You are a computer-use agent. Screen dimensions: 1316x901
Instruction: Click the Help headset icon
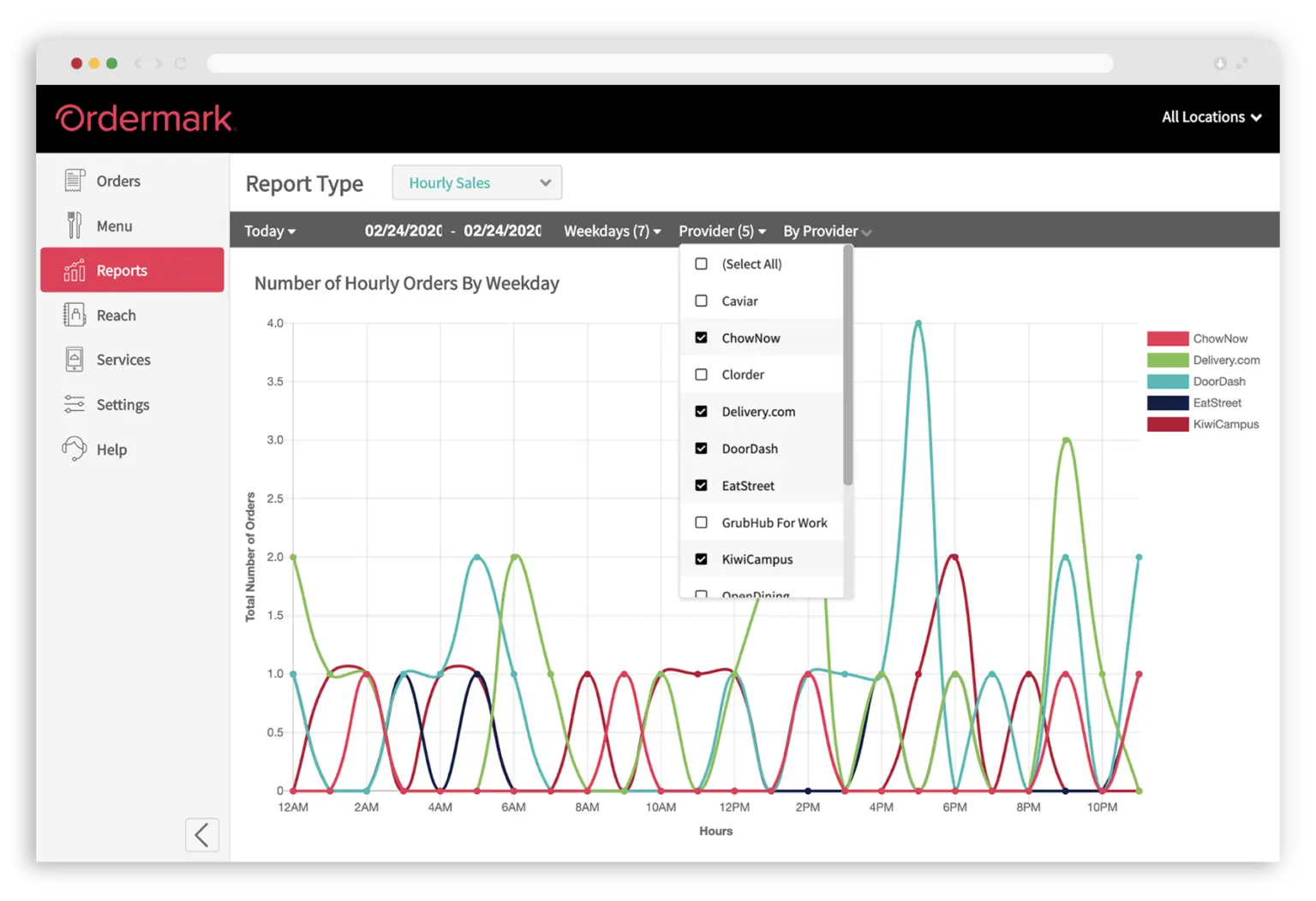(75, 449)
